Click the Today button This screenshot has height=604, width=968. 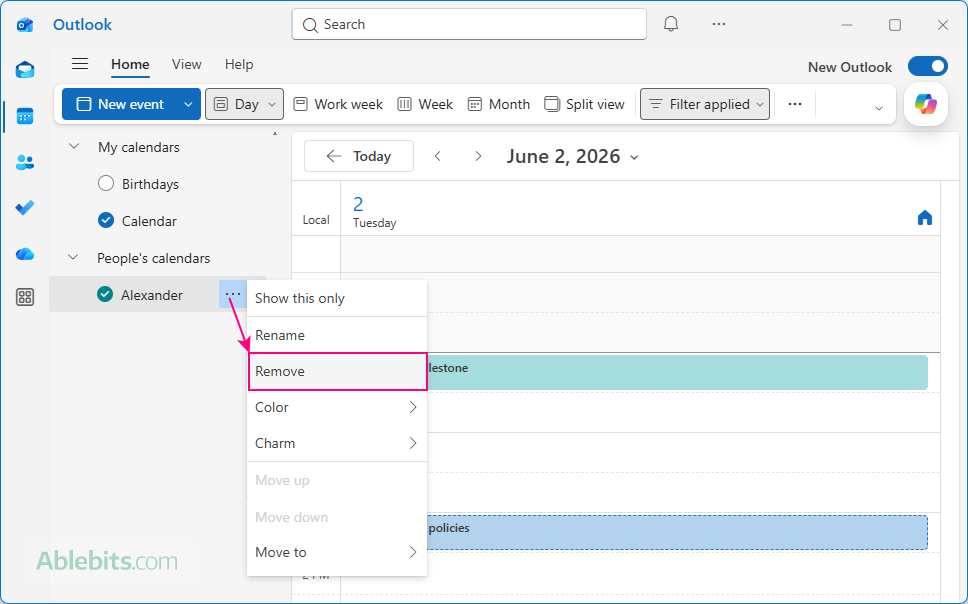359,156
